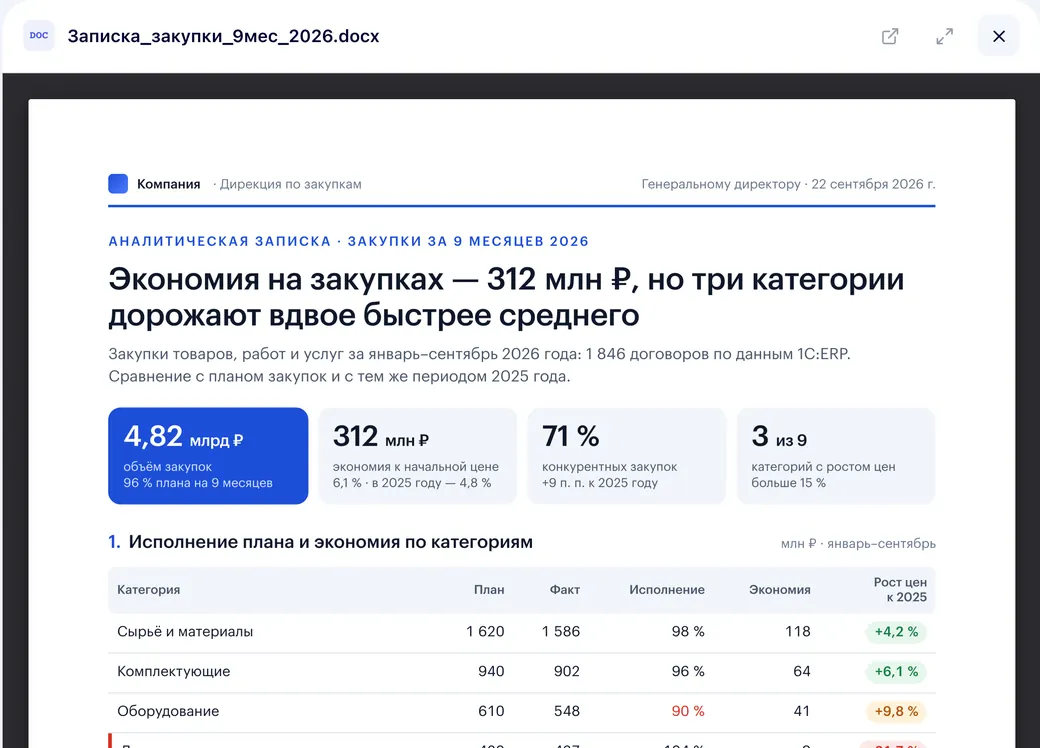Click 'Генеральному директору · 22 сентября 2026 г.'
This screenshot has height=748, width=1040.
click(788, 184)
